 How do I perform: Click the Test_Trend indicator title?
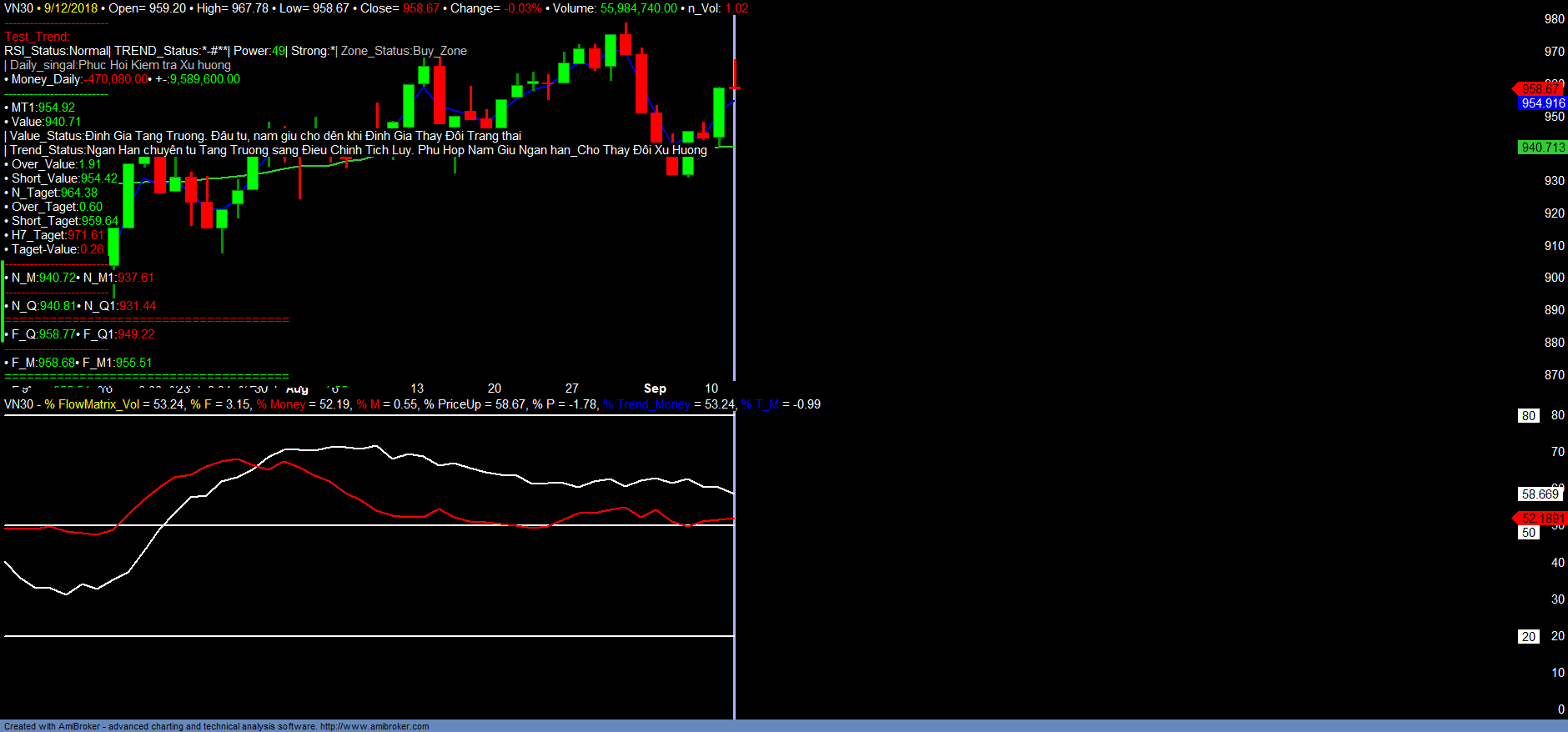click(x=37, y=37)
